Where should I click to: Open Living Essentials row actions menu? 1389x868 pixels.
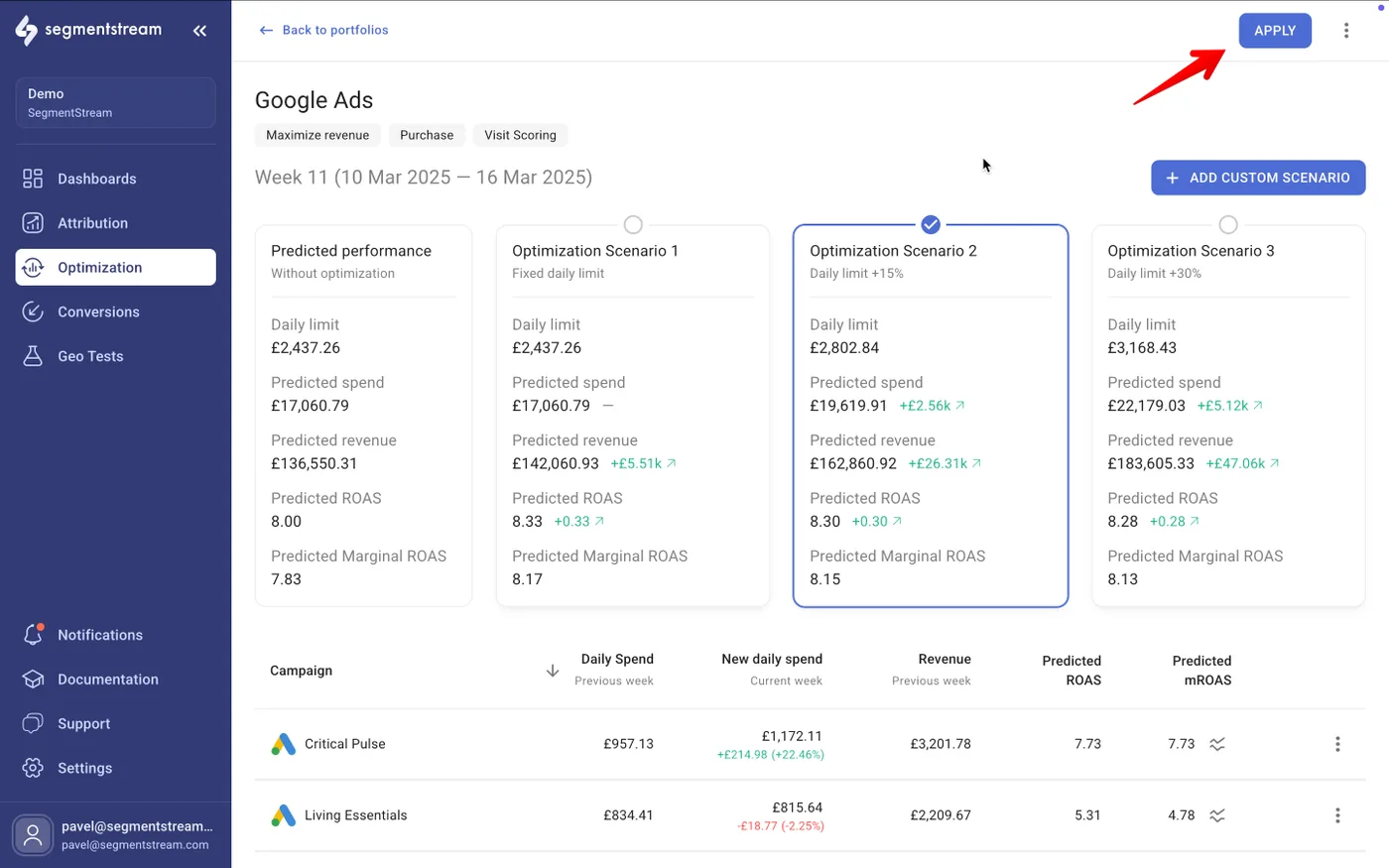(1337, 815)
